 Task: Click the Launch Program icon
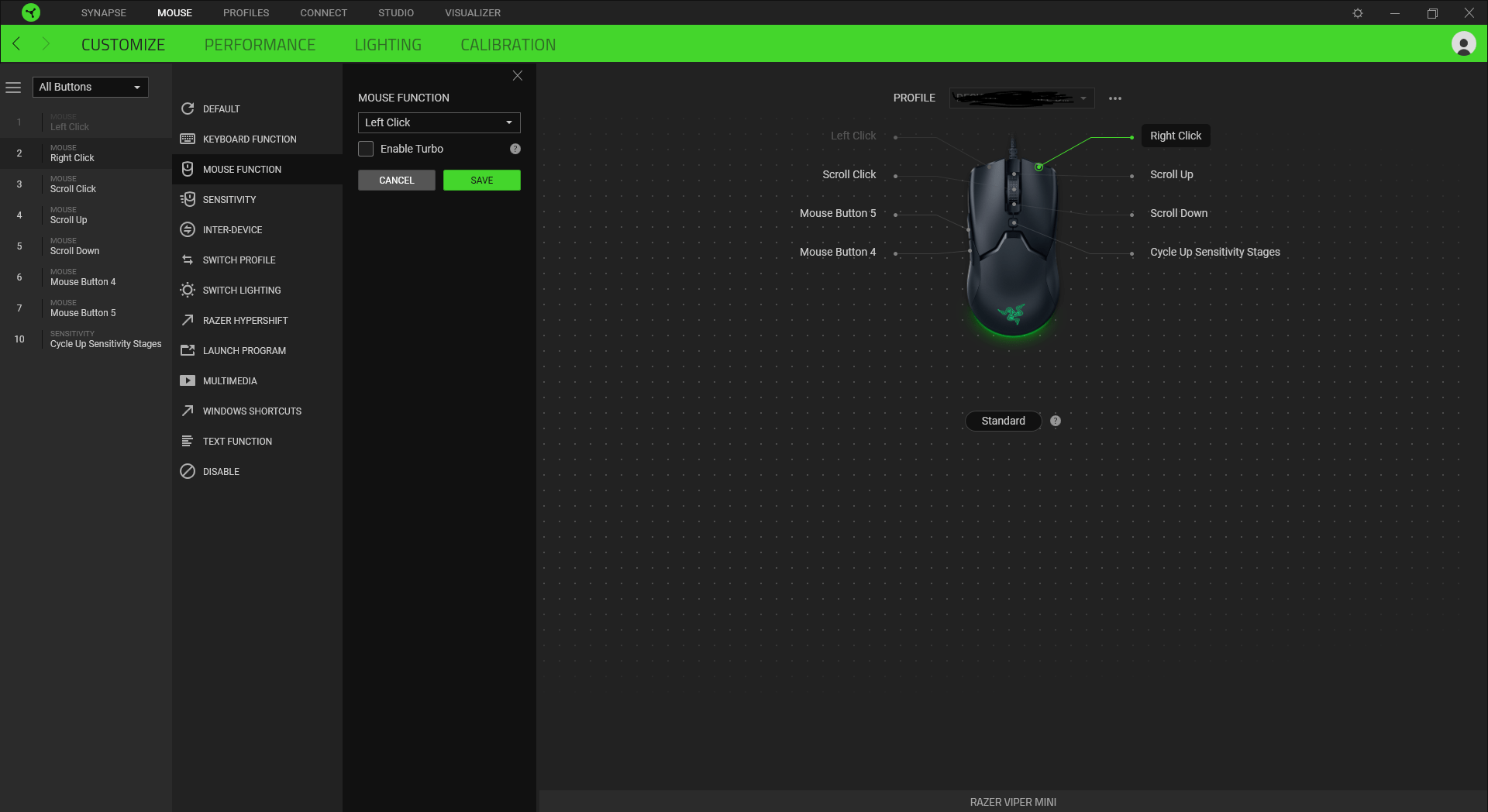pyautogui.click(x=188, y=350)
